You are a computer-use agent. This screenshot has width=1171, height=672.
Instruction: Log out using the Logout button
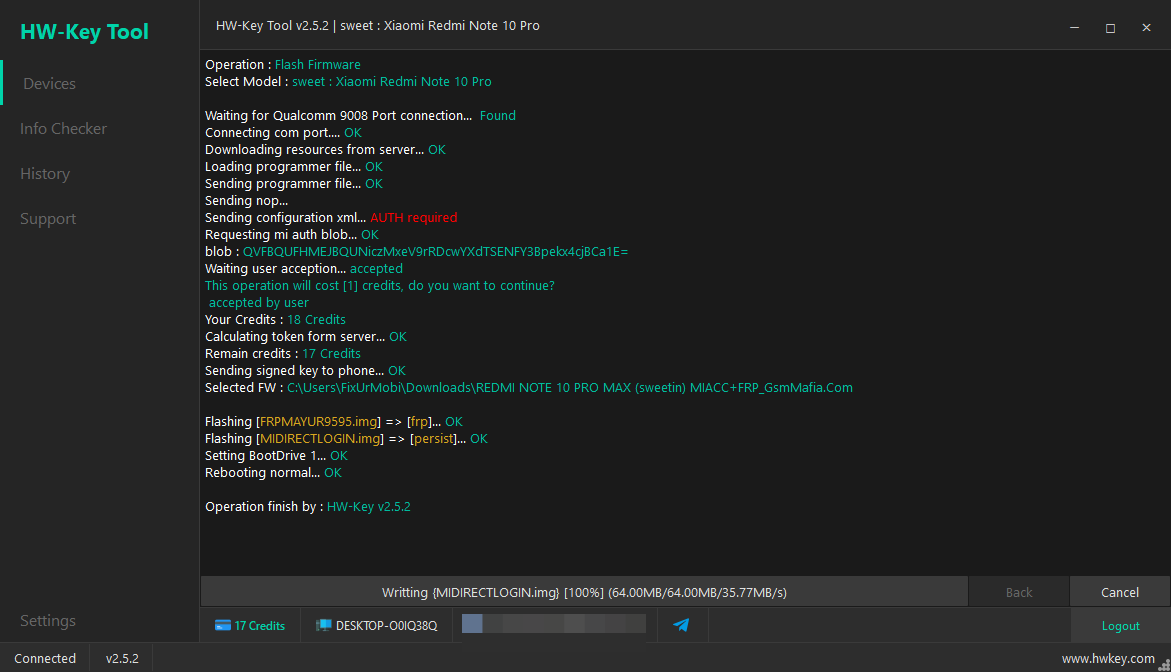[x=1120, y=626]
